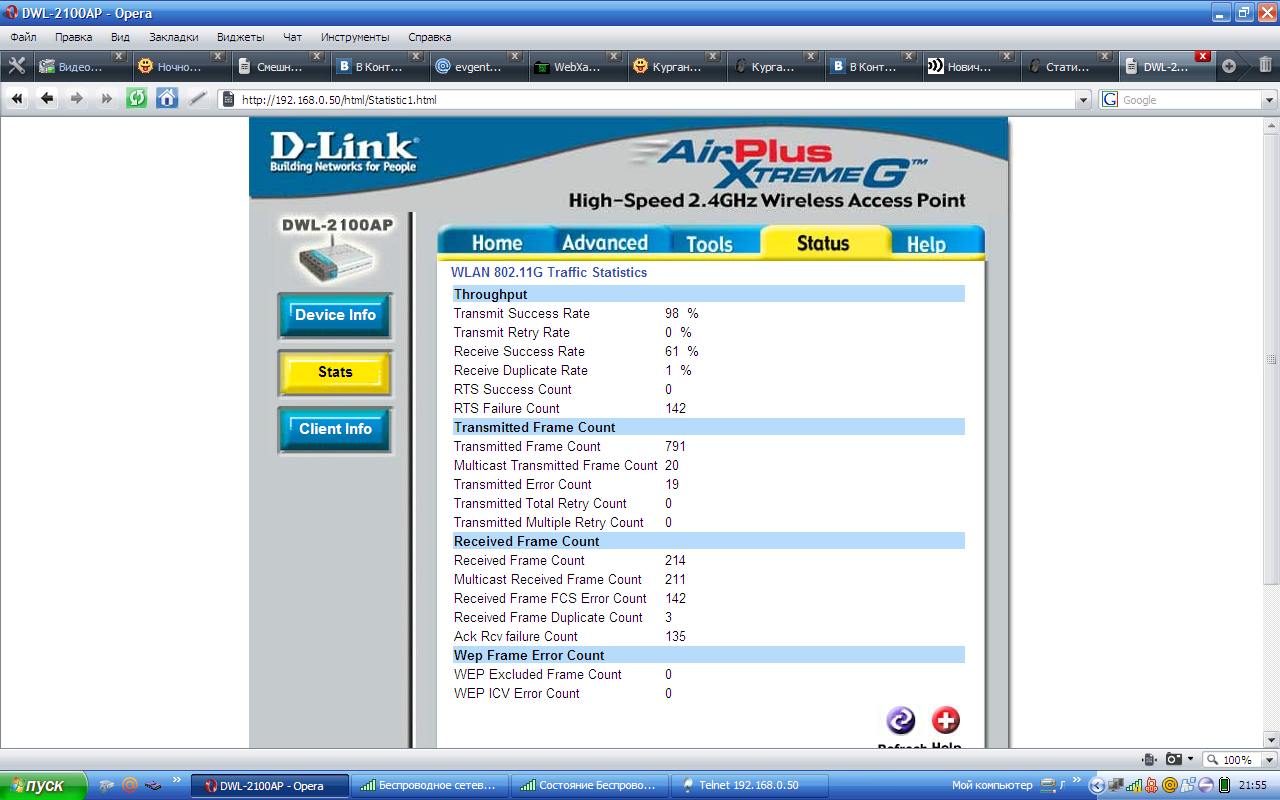Switch to Telnet 192.168.0.50 taskbar window
The image size is (1280, 800).
point(750,785)
